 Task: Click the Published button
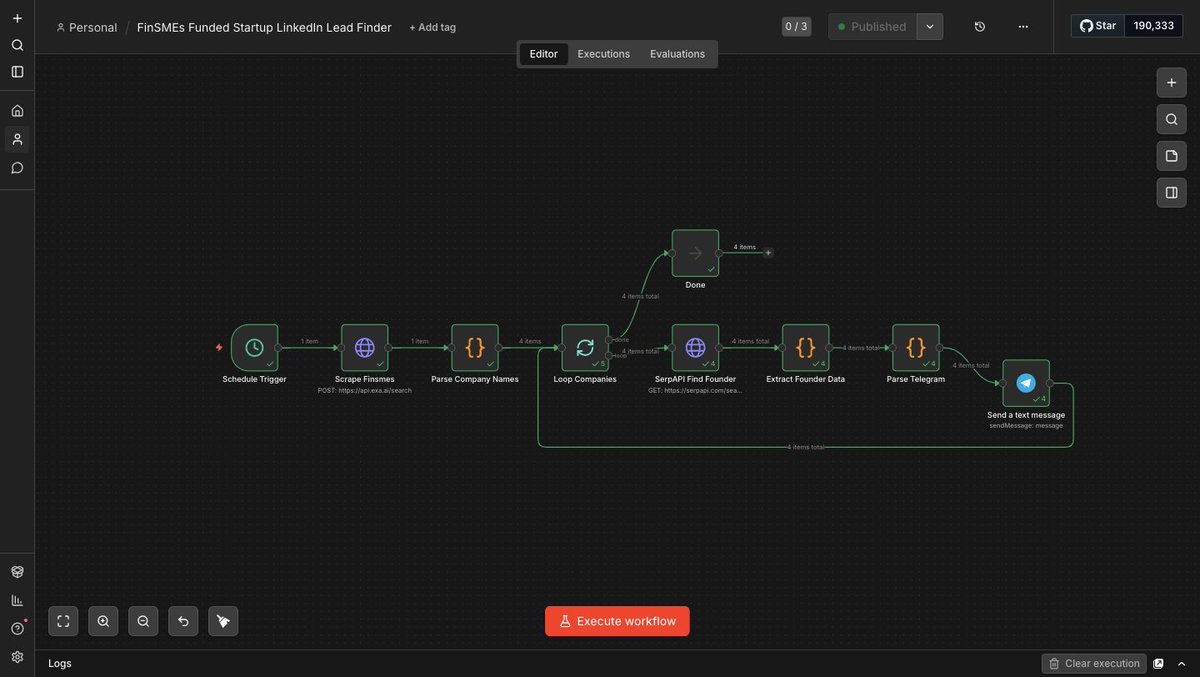click(x=872, y=27)
